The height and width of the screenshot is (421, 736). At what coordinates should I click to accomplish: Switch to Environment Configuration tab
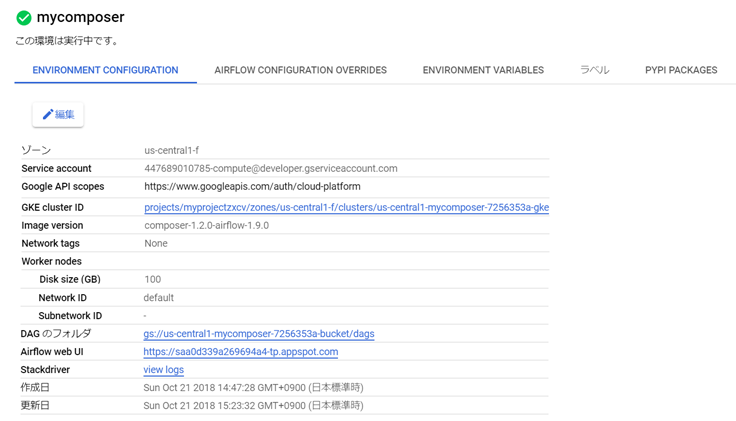tap(105, 71)
